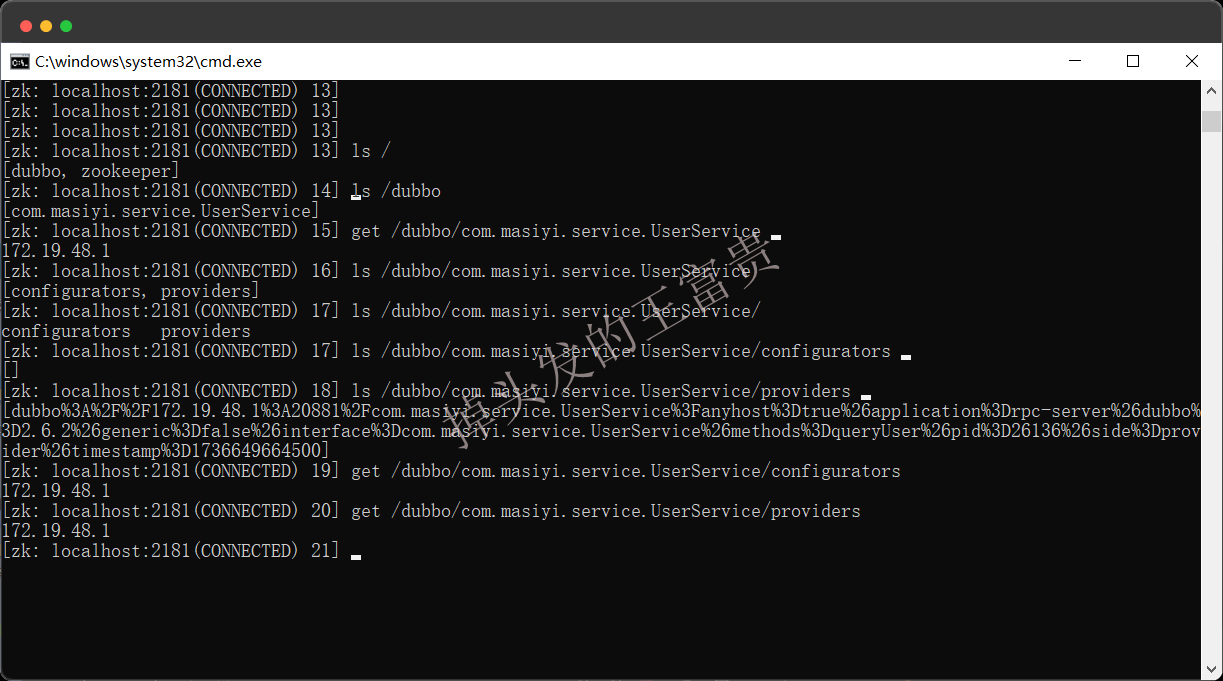Viewport: 1223px width, 681px height.
Task: Click output '[dubbo, zookeeper]'
Action: click(91, 171)
